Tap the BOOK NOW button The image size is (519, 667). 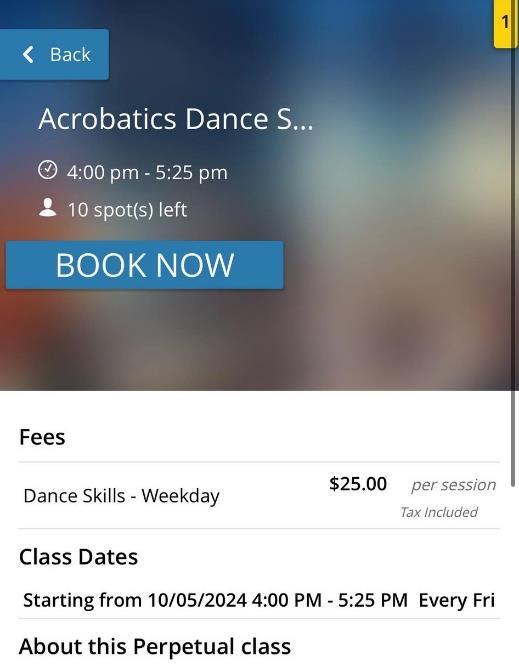point(145,265)
